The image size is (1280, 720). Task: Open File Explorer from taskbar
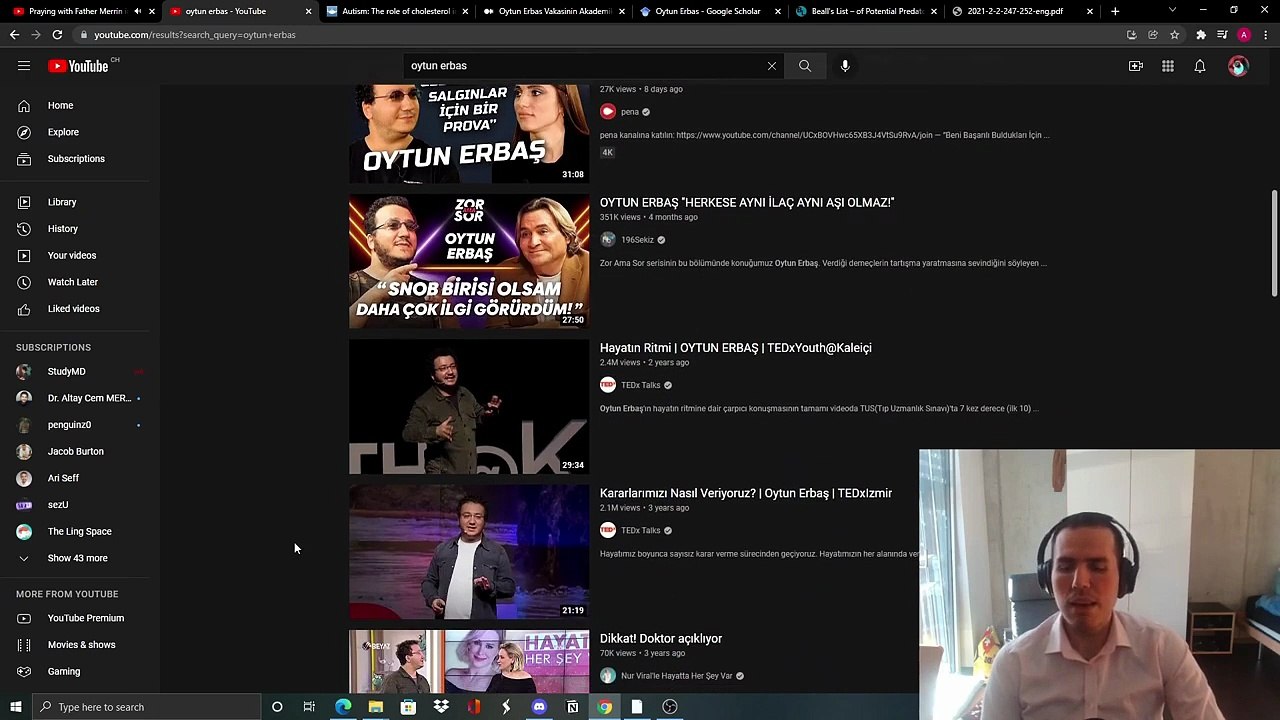click(x=375, y=707)
